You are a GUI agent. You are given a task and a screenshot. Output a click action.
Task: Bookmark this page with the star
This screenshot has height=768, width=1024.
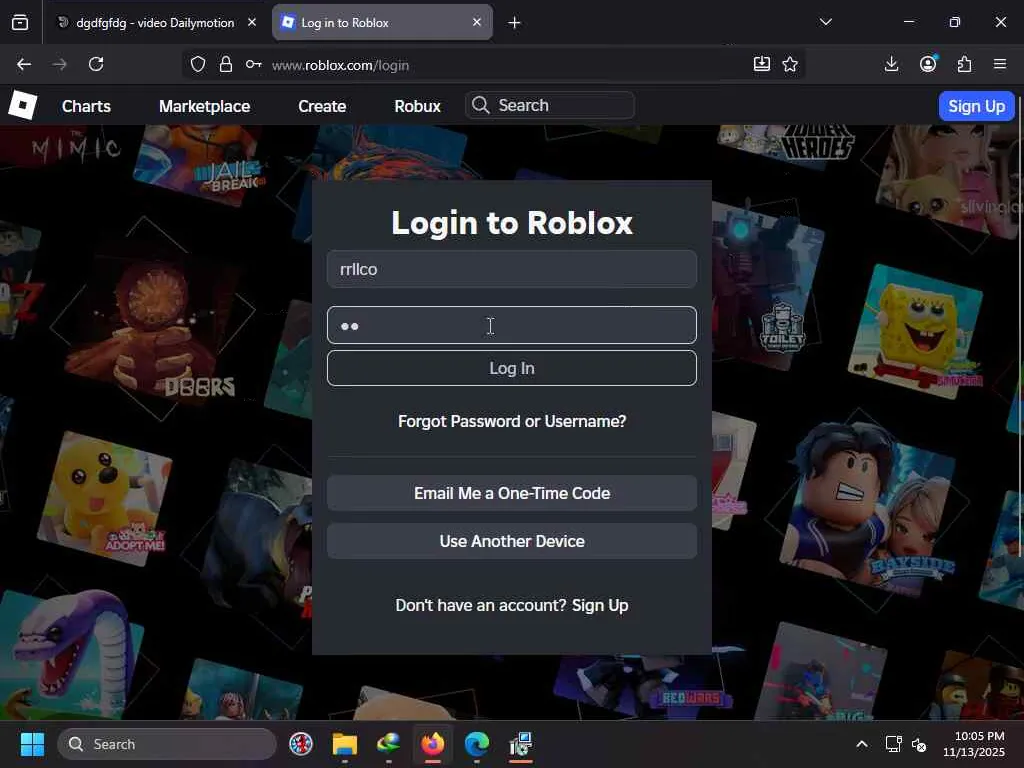pyautogui.click(x=790, y=64)
